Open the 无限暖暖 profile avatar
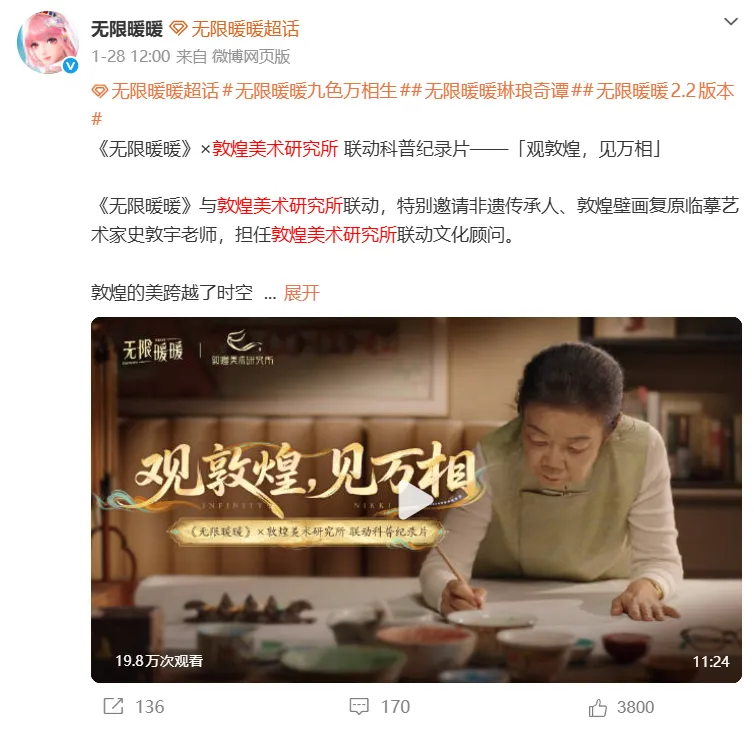Viewport: 754px width, 729px height. point(48,42)
